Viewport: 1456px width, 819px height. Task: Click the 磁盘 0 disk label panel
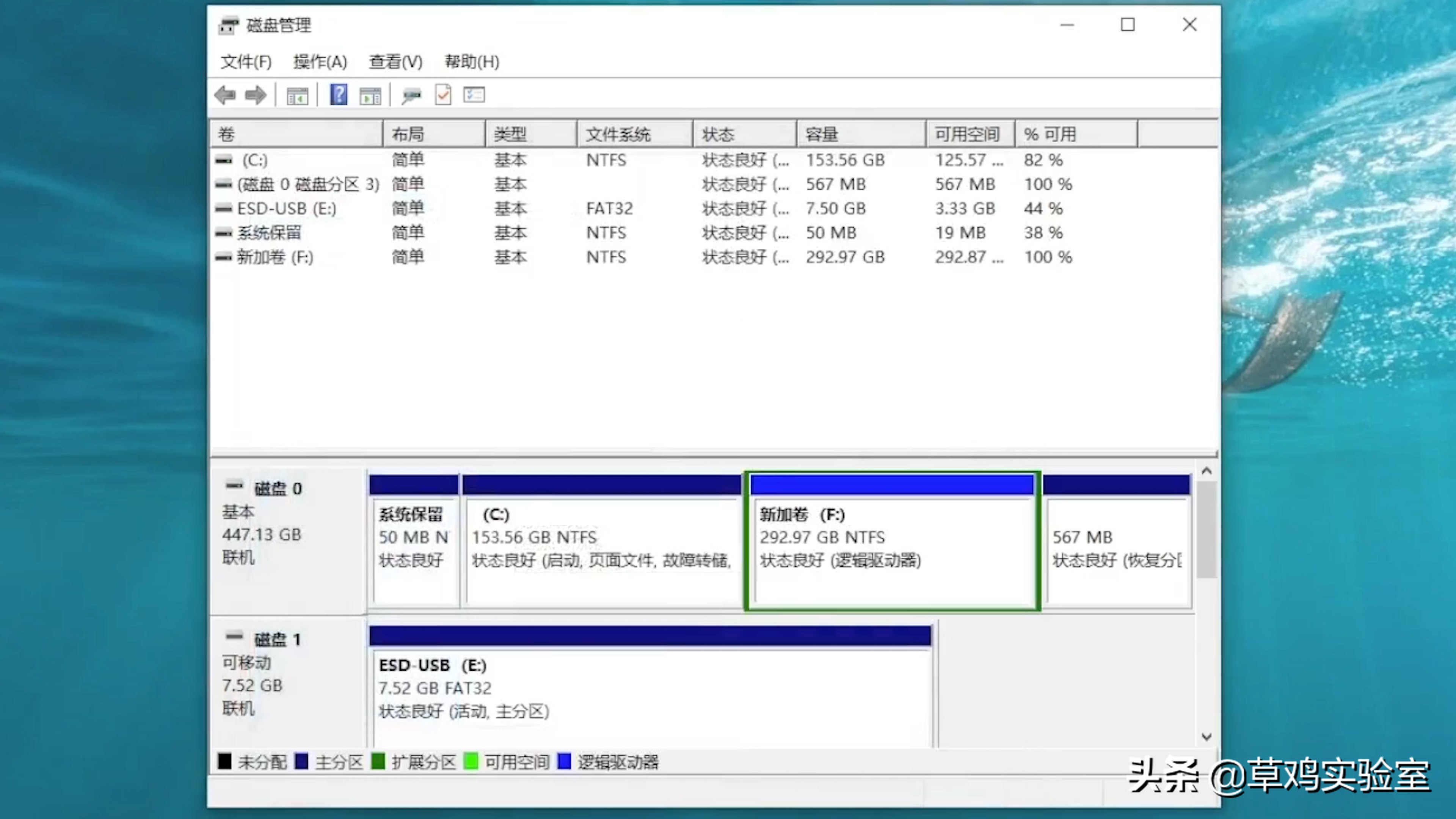tap(288, 541)
